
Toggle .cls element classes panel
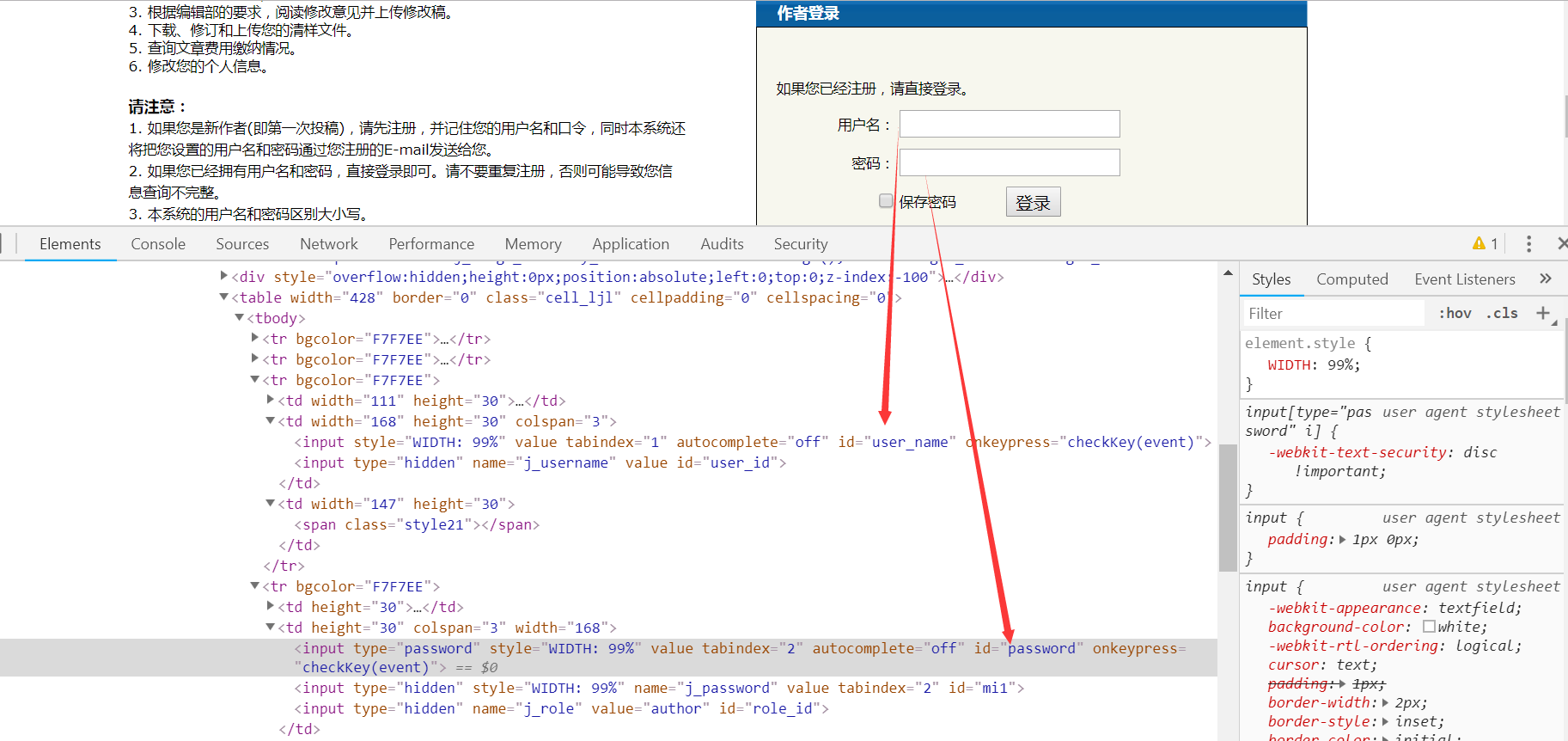(x=1502, y=314)
